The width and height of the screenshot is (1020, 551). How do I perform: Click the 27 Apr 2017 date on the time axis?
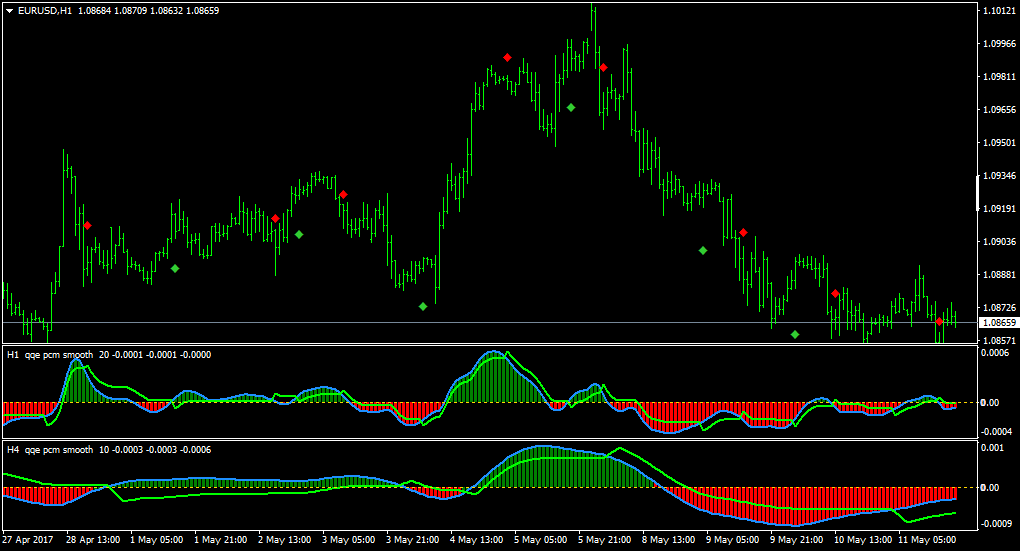[x=27, y=539]
